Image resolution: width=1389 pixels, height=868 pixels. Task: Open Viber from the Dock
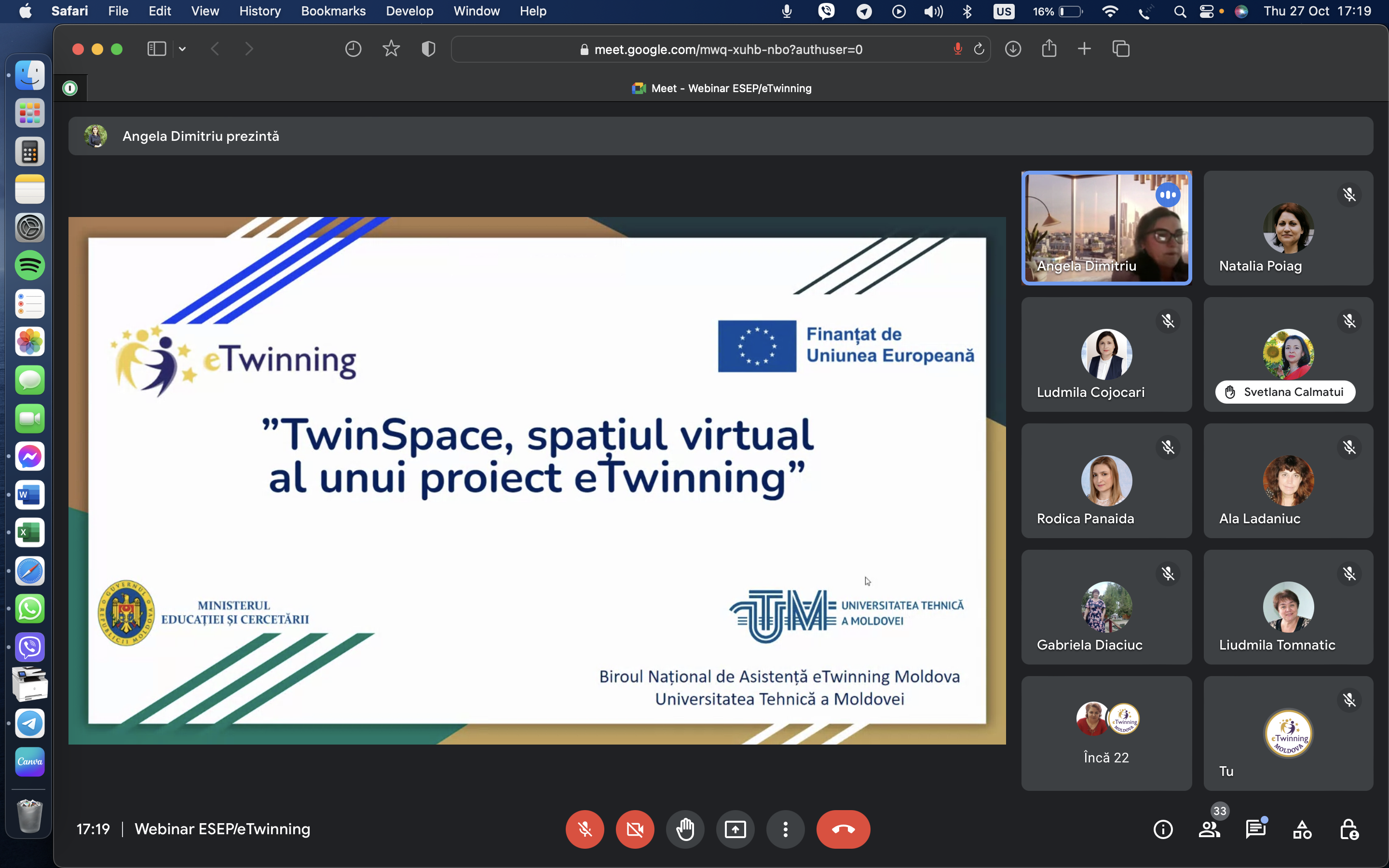[x=29, y=647]
